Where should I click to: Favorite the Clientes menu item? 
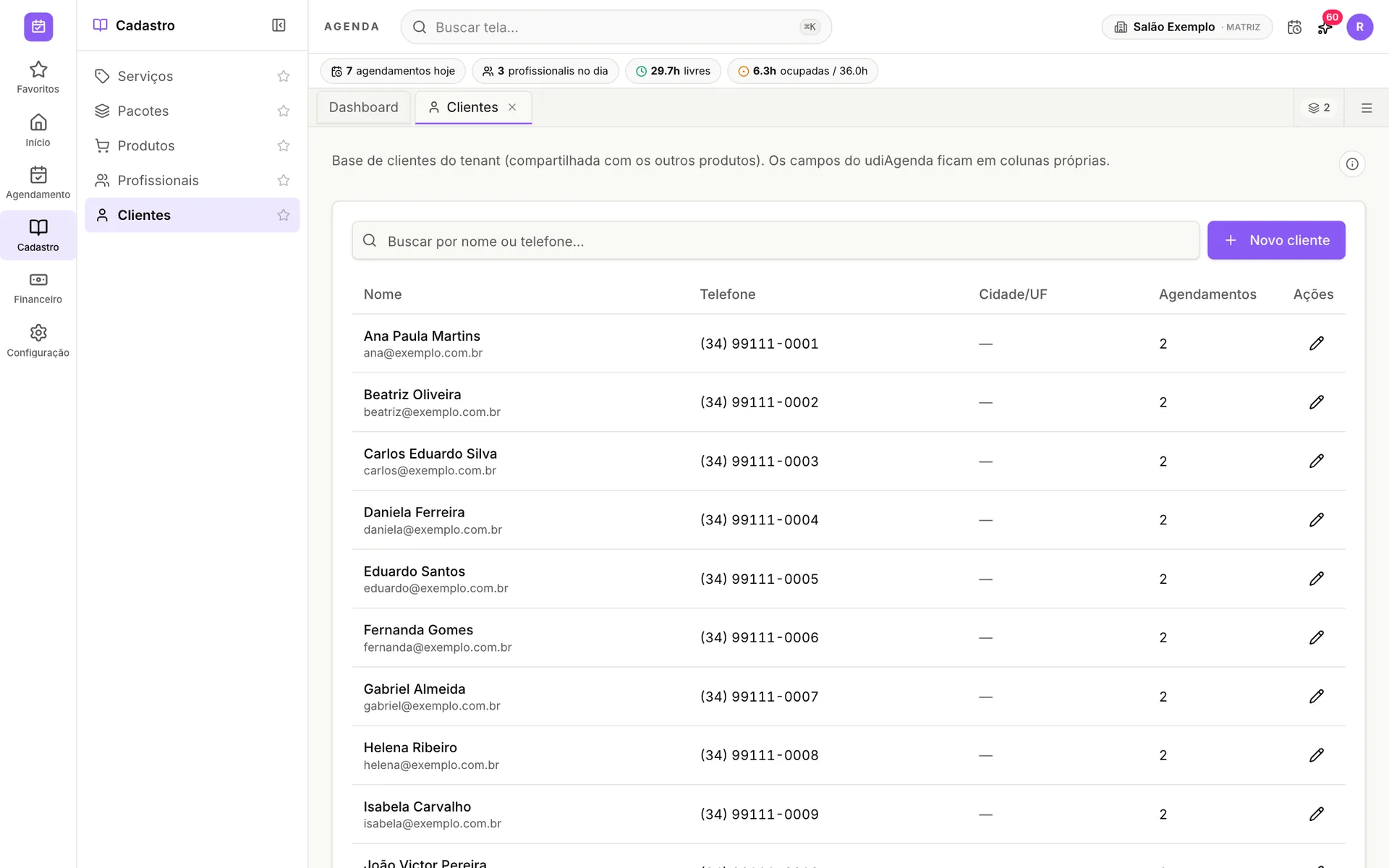point(284,215)
